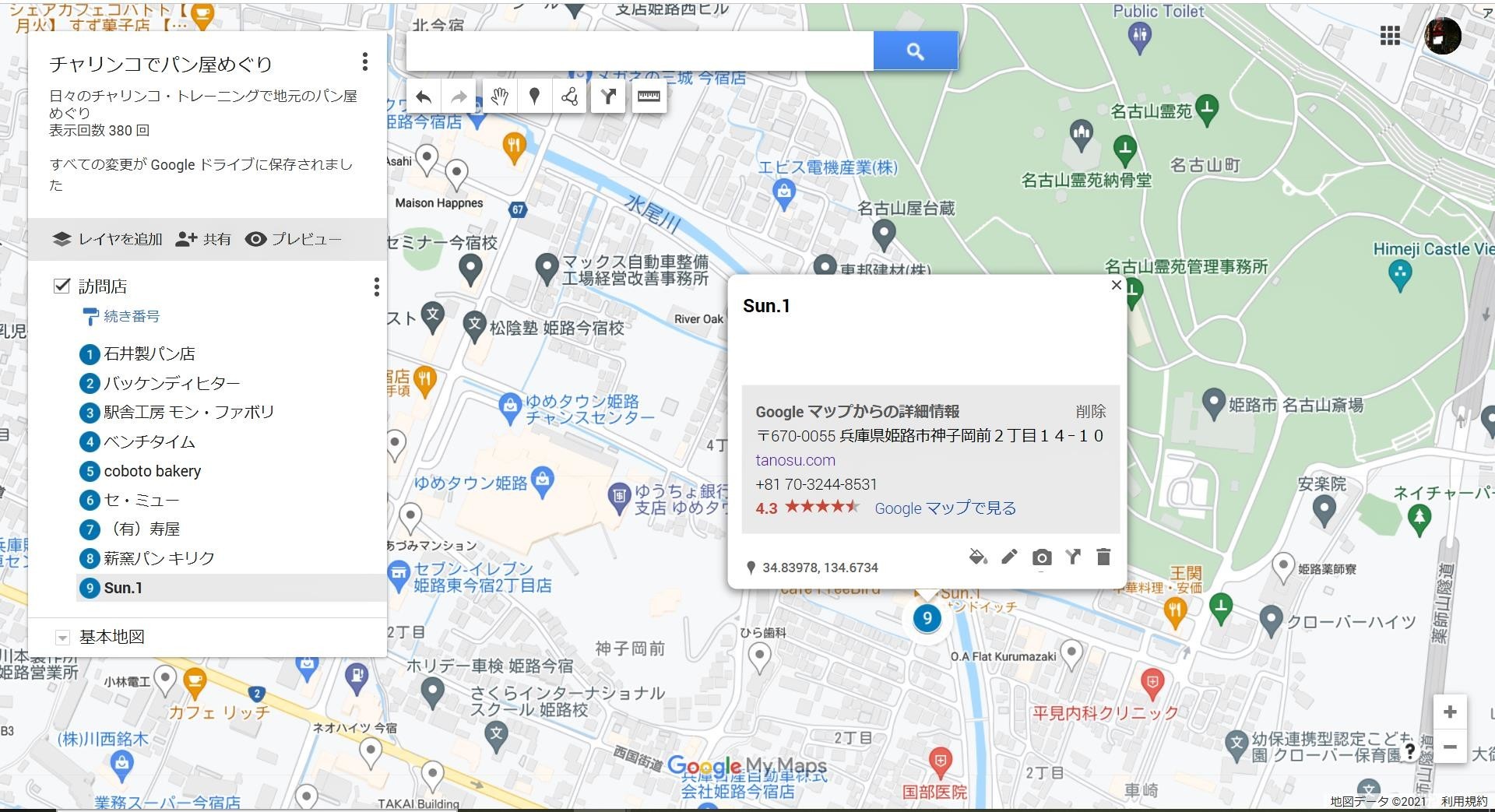
Task: Click レイヤを追加 to add layer
Action: point(107,239)
